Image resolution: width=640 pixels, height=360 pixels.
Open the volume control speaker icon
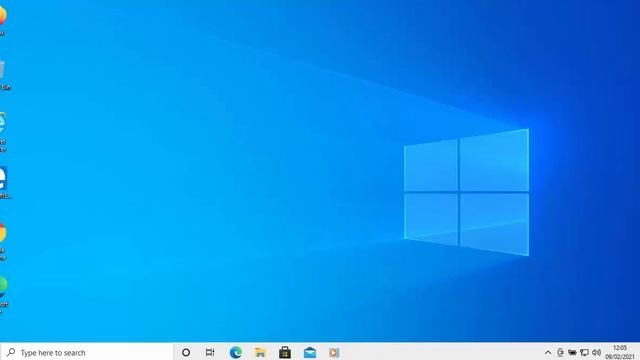pos(596,353)
